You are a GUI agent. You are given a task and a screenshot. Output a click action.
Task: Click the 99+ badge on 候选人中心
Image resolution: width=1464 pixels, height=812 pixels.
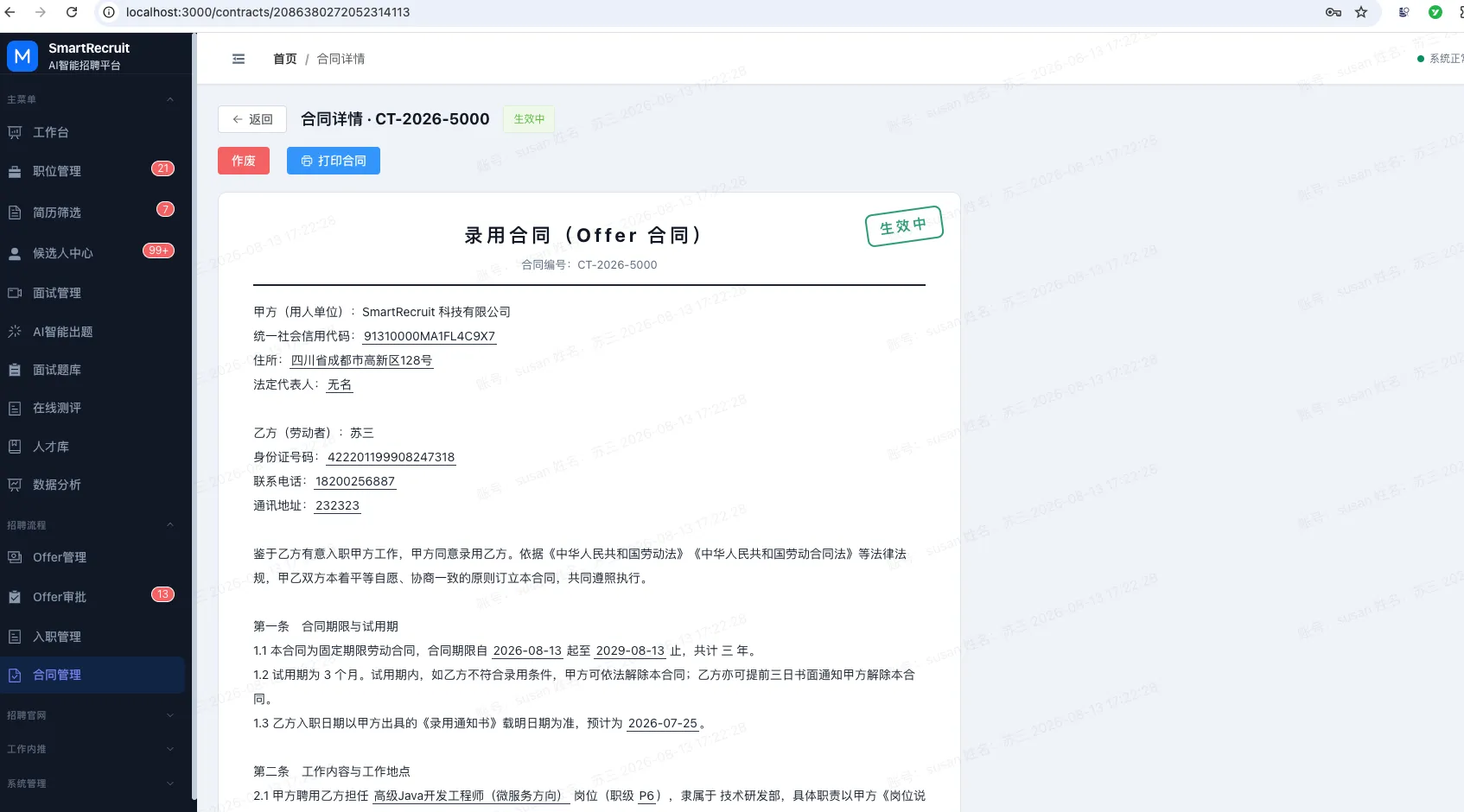[158, 251]
